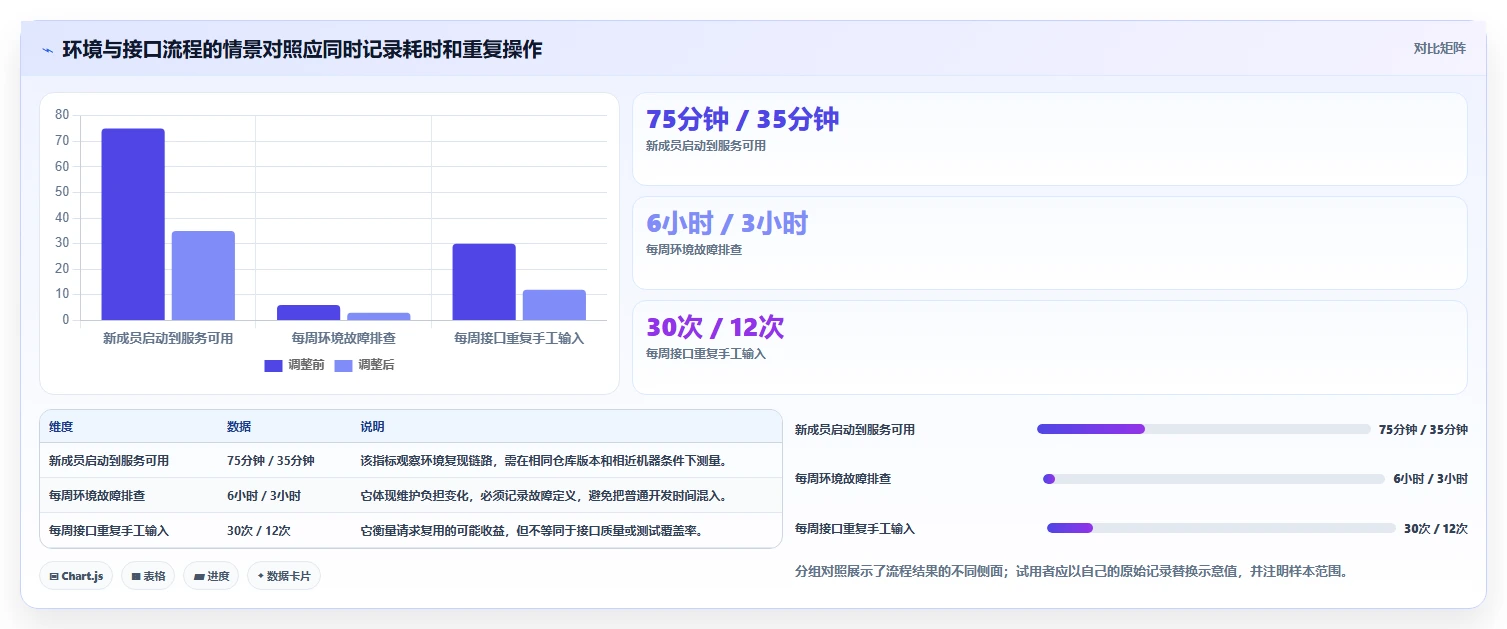Click the 每周环境故障排查 progress label

[843, 479]
